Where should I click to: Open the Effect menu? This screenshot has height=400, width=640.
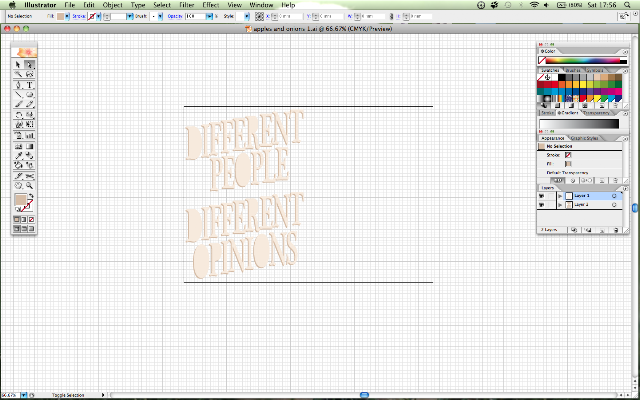[211, 5]
